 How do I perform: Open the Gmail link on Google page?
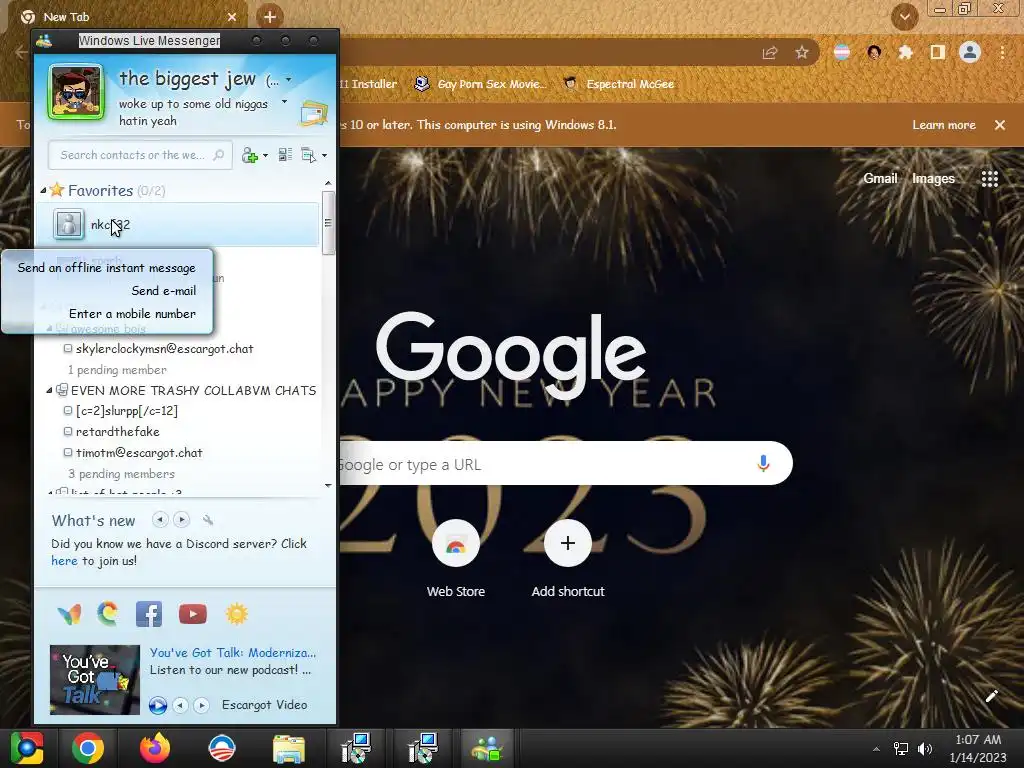(x=880, y=178)
